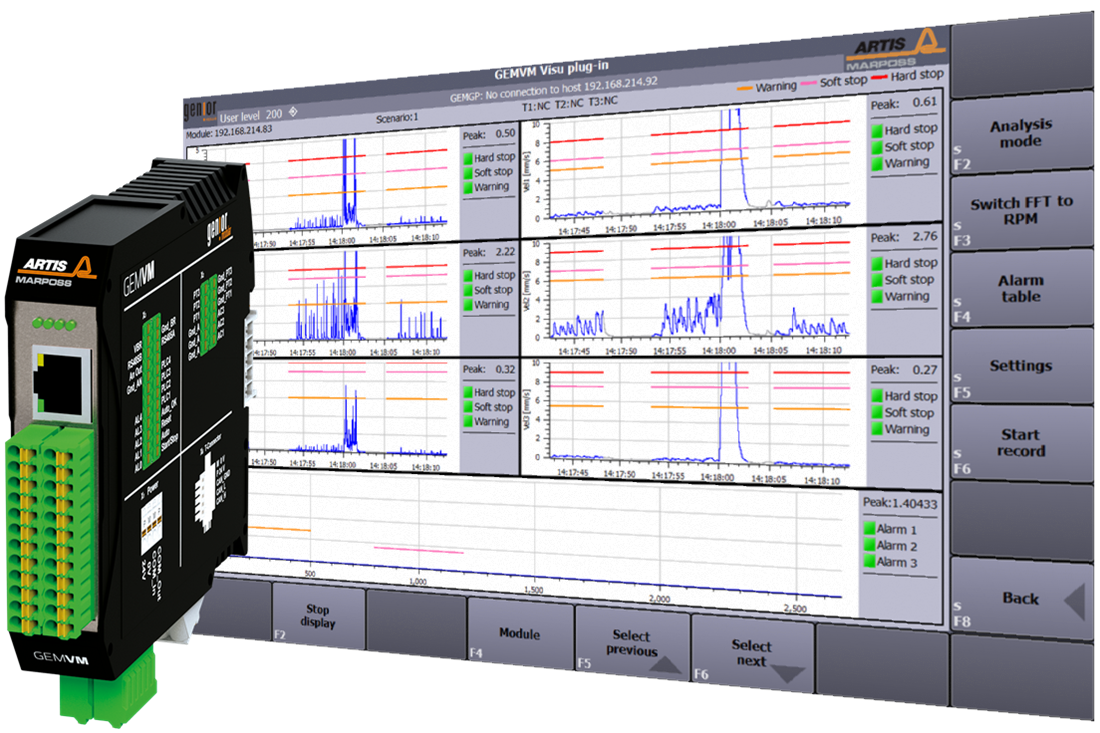This screenshot has height=733, width=1100.
Task: Click the Genior logo in the header
Action: 199,107
